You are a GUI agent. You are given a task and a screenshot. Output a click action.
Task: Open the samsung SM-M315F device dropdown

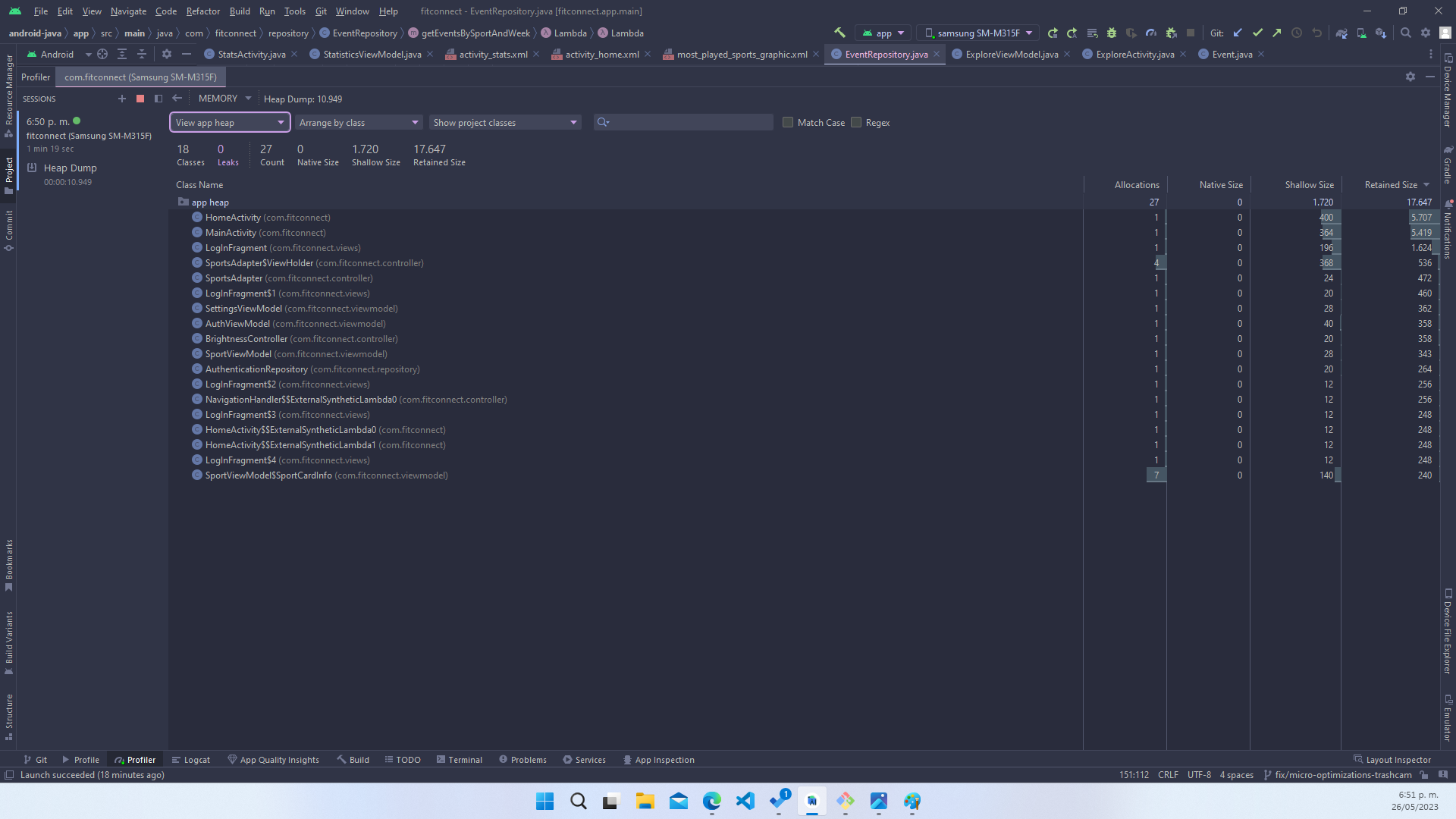(x=978, y=33)
